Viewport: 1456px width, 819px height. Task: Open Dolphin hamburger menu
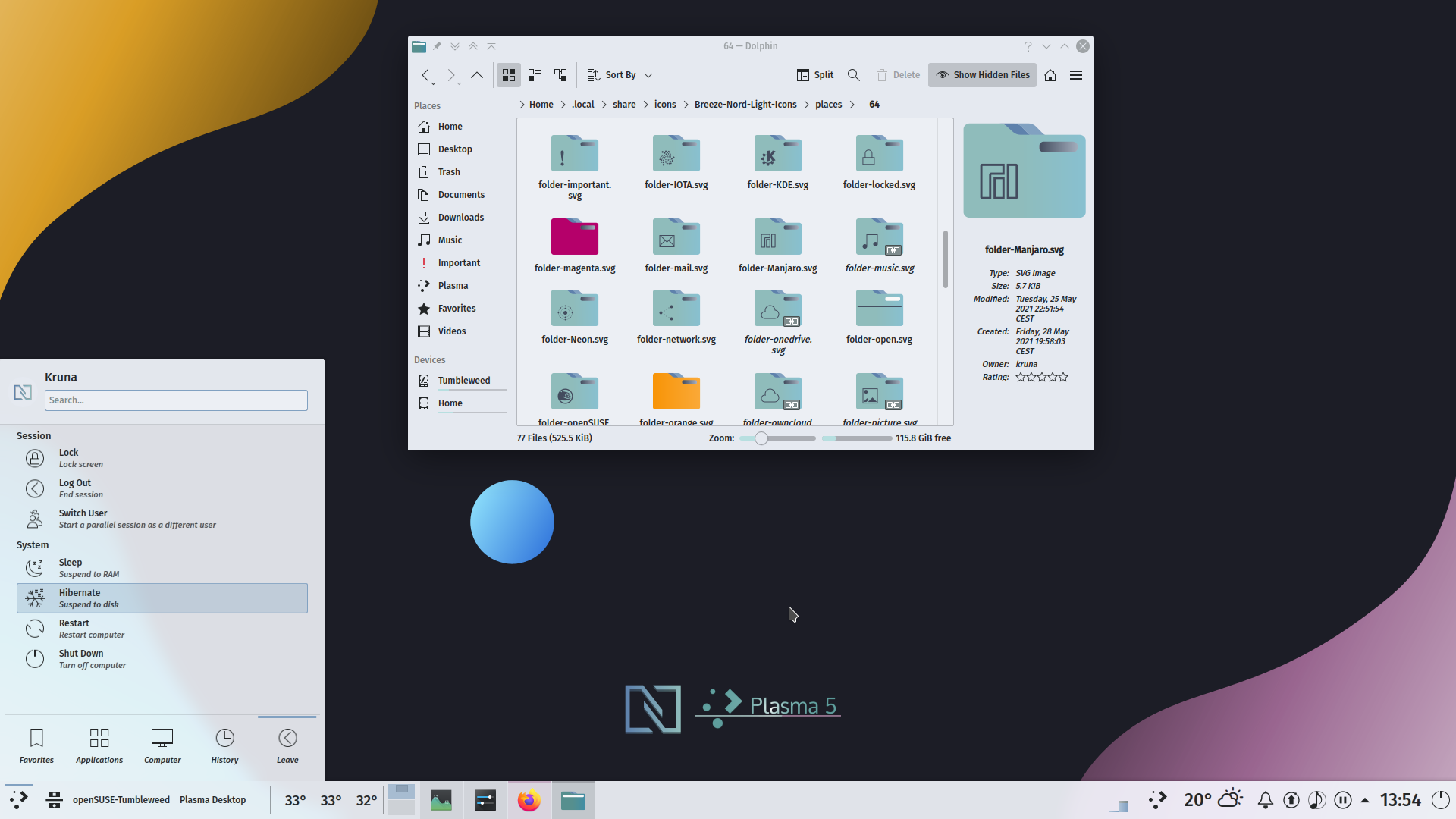pos(1076,75)
